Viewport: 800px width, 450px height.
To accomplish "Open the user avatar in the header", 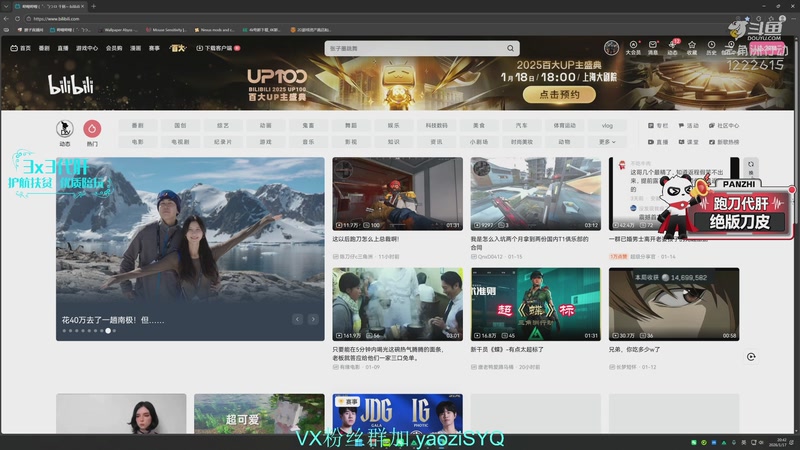I will 611,47.
